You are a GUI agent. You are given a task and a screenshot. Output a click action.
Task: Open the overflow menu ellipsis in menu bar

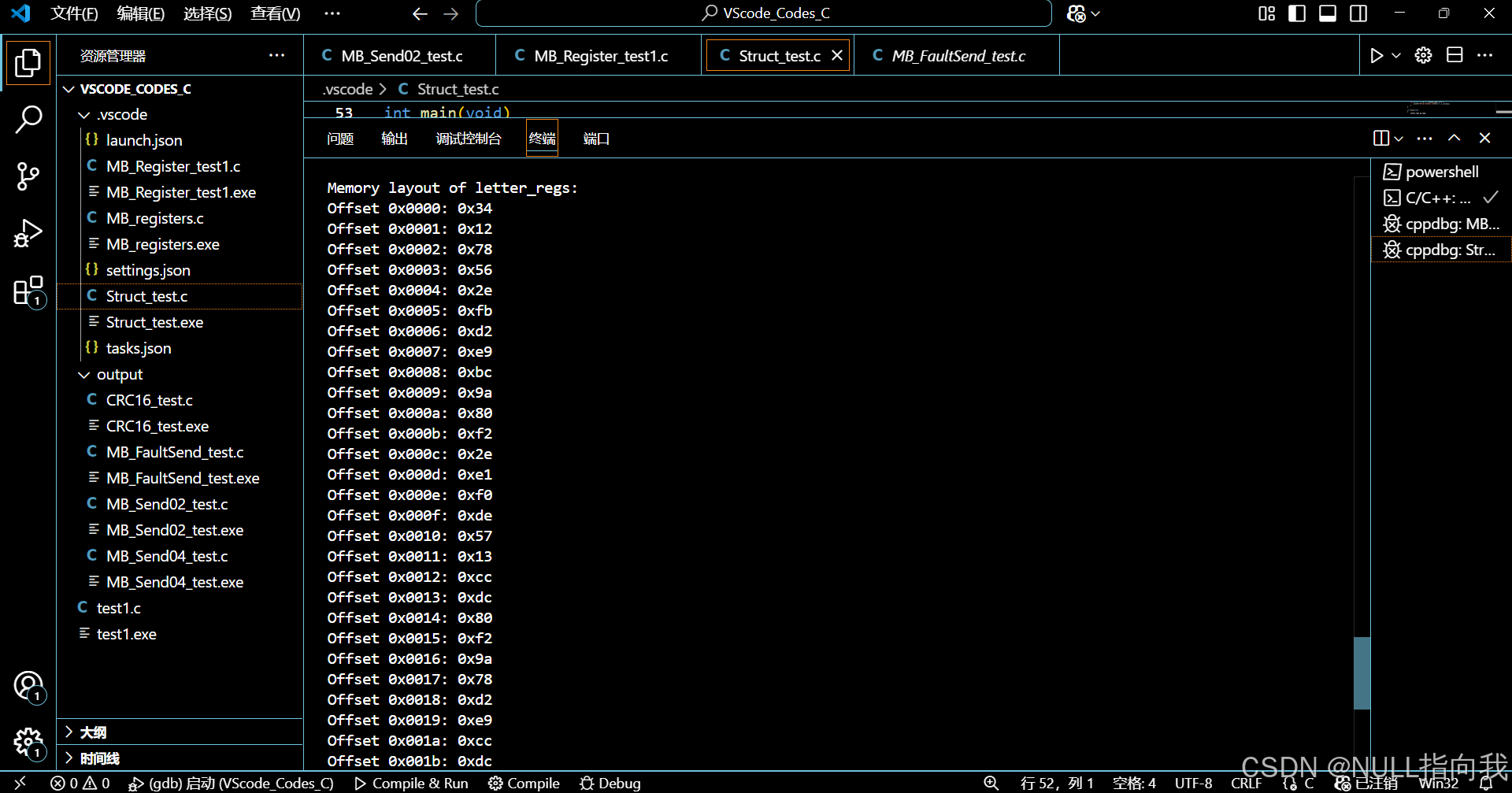coord(332,13)
